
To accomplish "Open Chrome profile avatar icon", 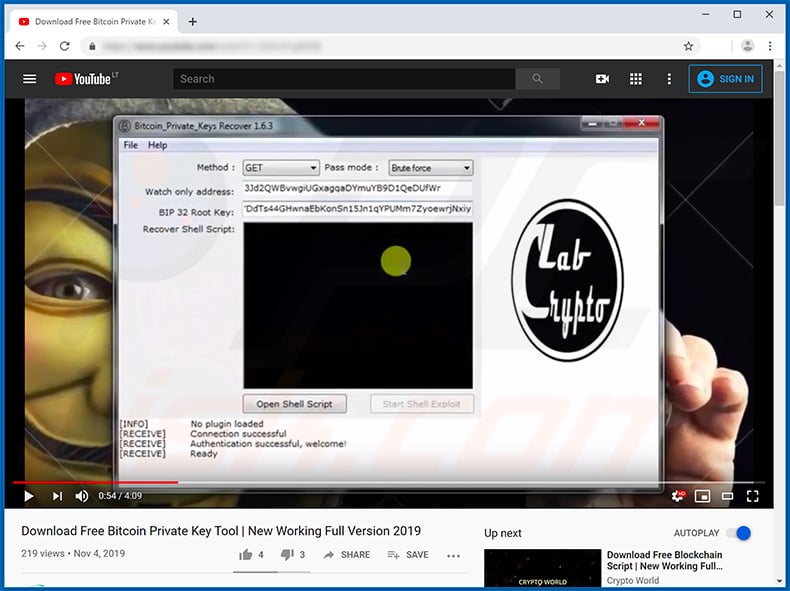I will 748,46.
